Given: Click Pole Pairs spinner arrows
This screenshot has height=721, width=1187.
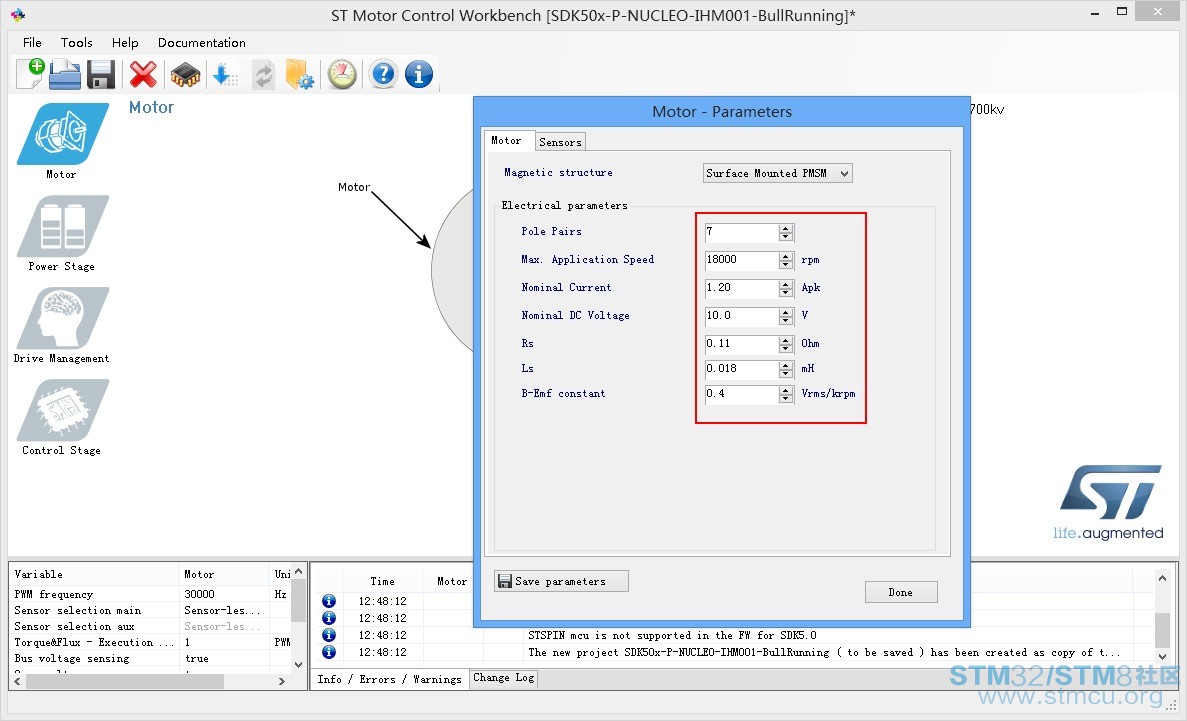Looking at the screenshot, I should [786, 232].
